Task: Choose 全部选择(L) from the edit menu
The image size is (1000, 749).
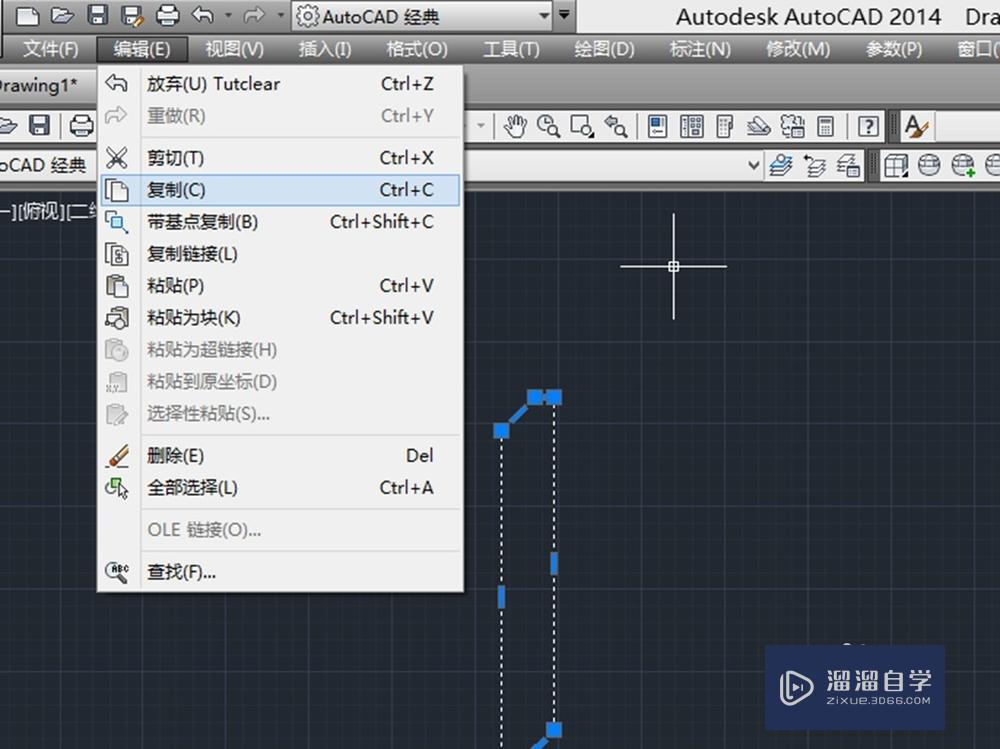Action: click(x=280, y=488)
